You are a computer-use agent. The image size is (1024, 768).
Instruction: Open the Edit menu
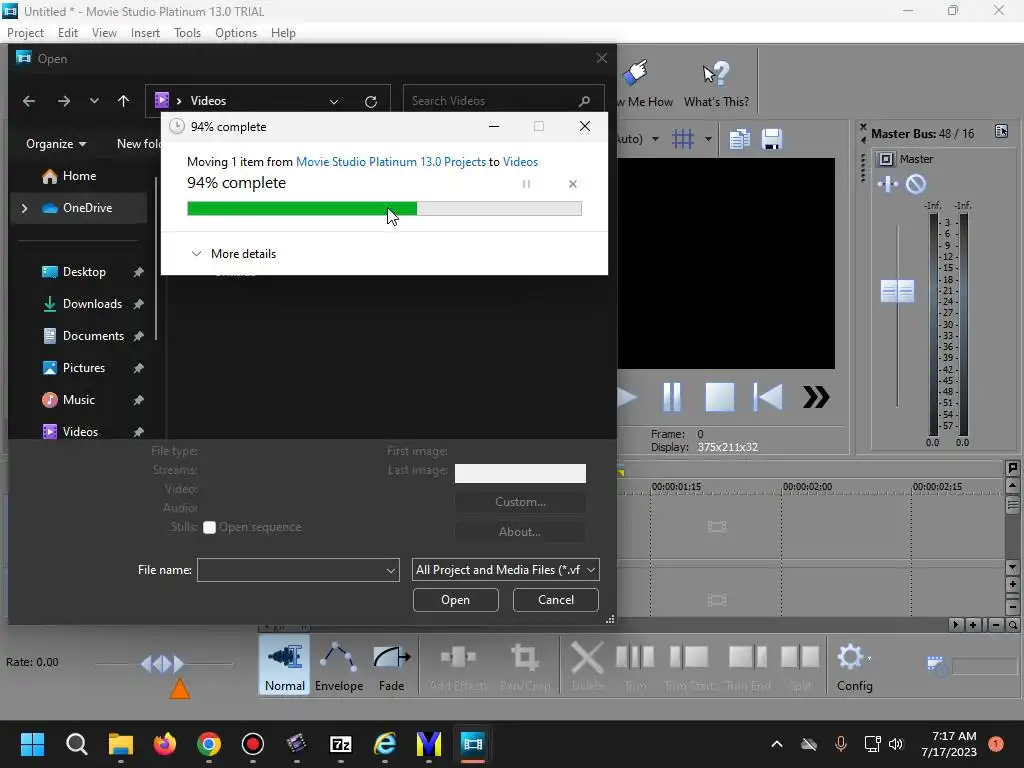[68, 33]
